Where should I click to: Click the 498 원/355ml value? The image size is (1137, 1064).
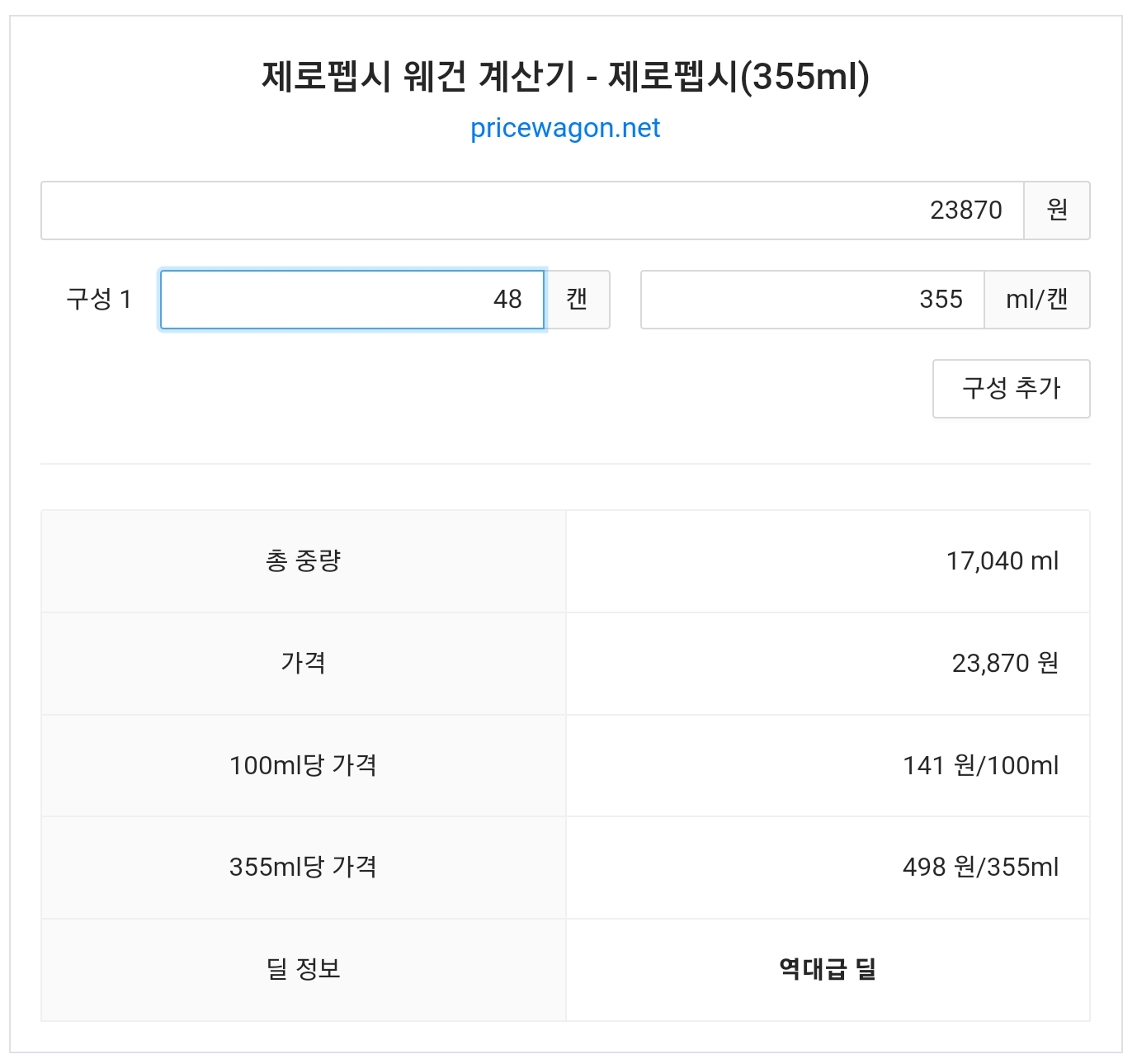(x=980, y=867)
